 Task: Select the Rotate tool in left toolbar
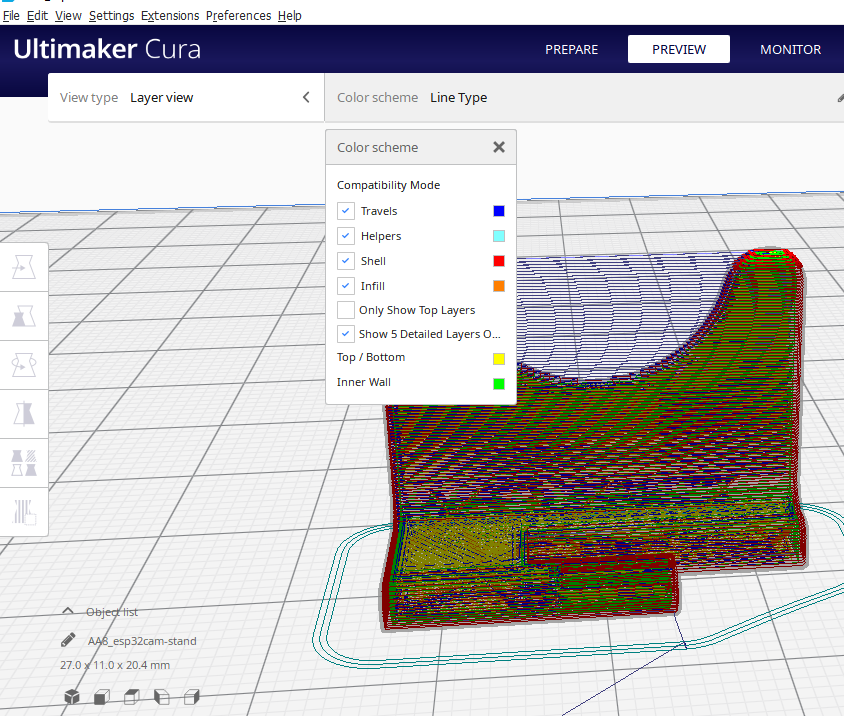click(24, 366)
